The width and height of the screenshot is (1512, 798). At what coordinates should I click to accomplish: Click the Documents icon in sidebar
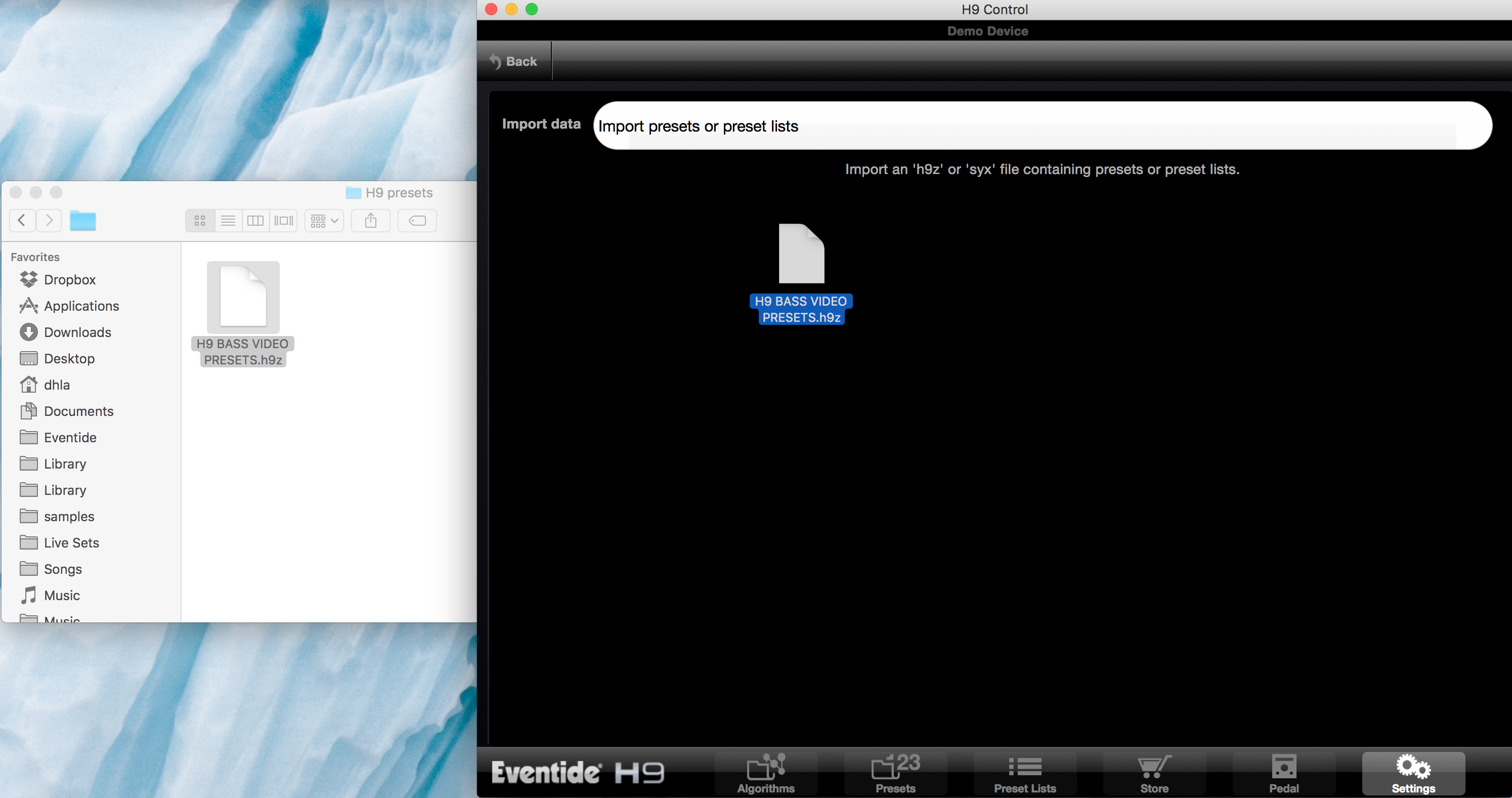28,410
